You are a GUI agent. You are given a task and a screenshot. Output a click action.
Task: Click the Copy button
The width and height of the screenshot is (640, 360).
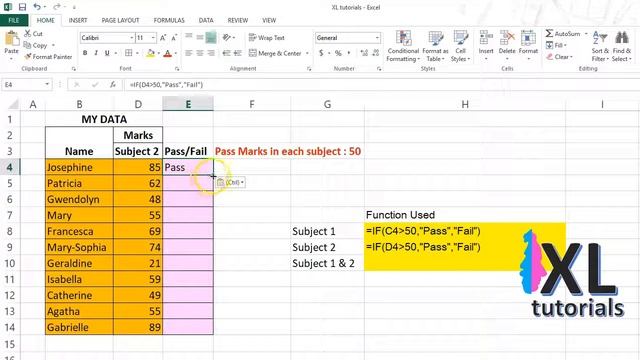pyautogui.click(x=35, y=45)
